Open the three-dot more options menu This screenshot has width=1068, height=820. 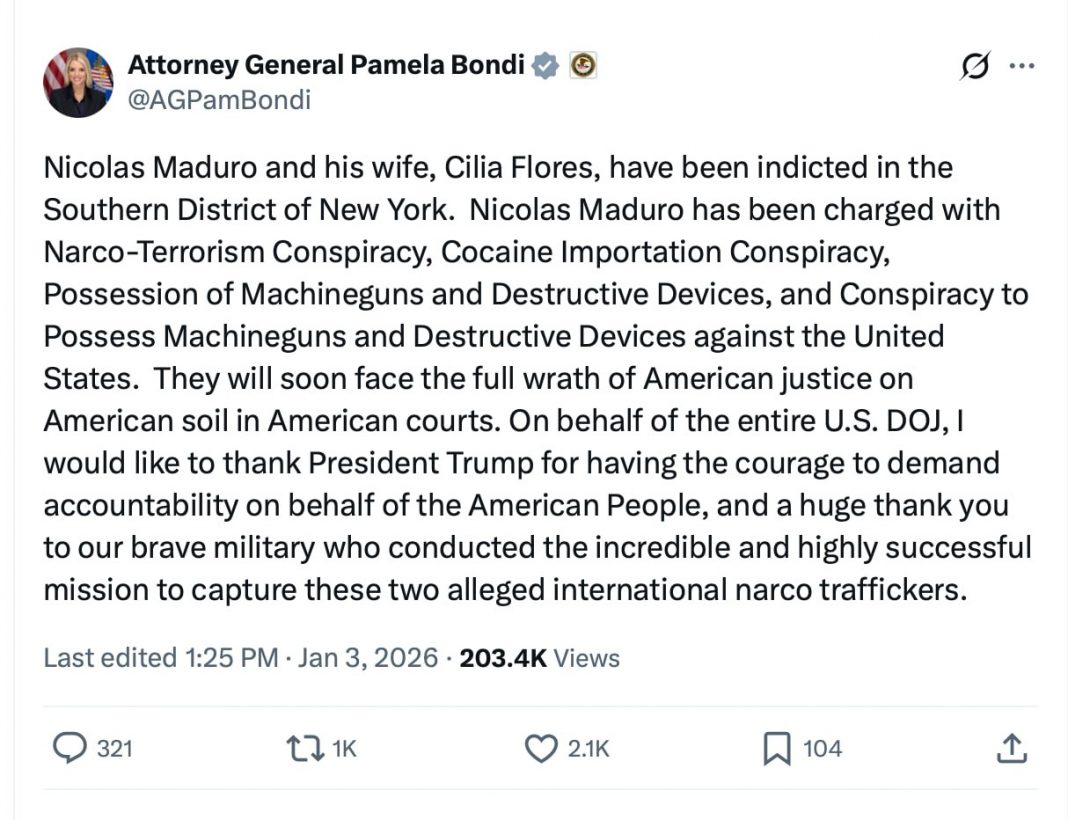pos(1021,67)
